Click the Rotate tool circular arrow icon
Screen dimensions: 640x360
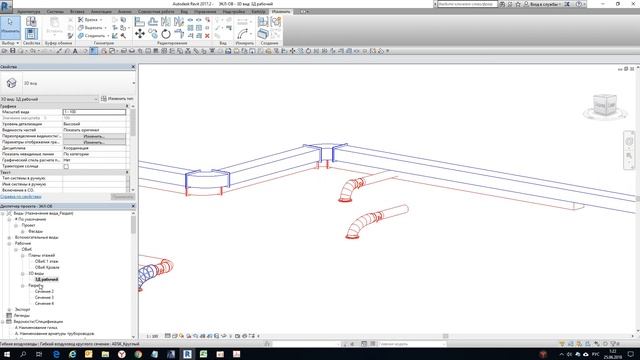tap(166, 34)
